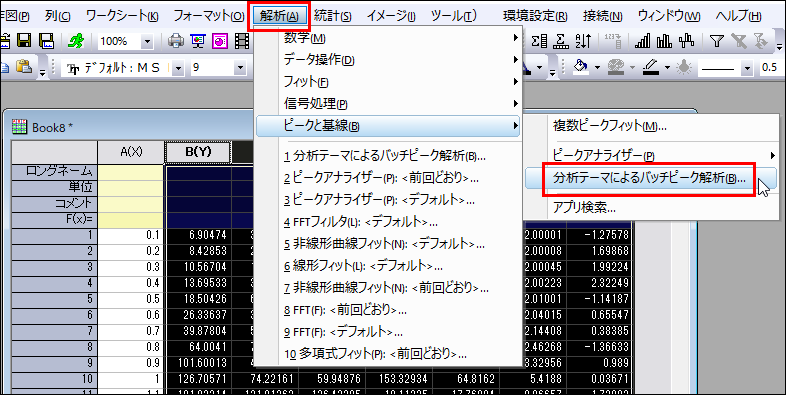Click the line width 0.5 field

[x=772, y=67]
